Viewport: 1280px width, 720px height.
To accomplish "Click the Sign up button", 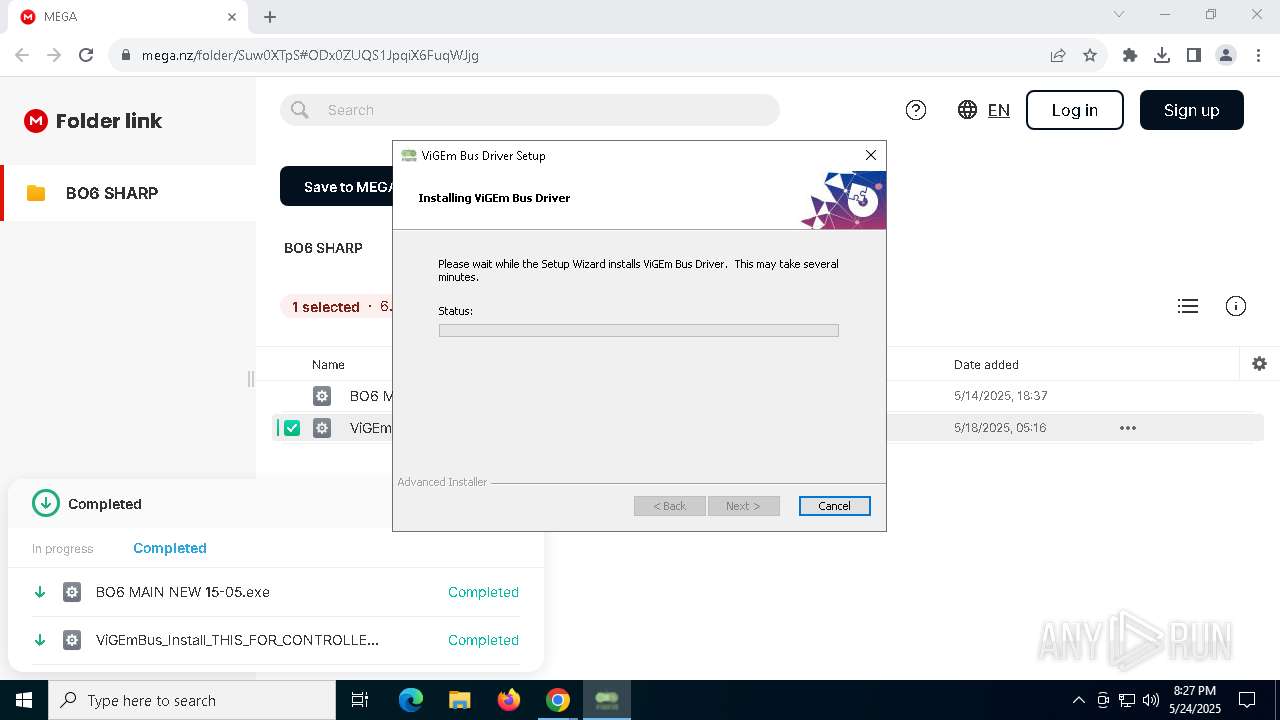I will click(x=1192, y=110).
